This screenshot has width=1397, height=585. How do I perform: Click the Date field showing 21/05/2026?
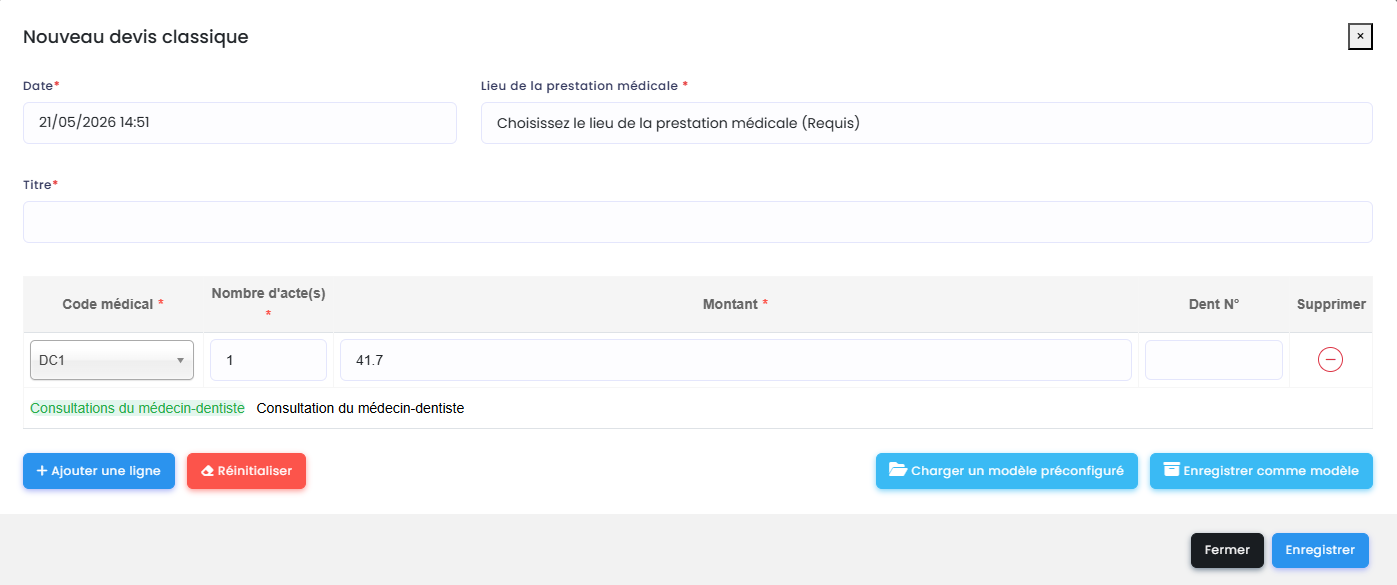point(240,123)
